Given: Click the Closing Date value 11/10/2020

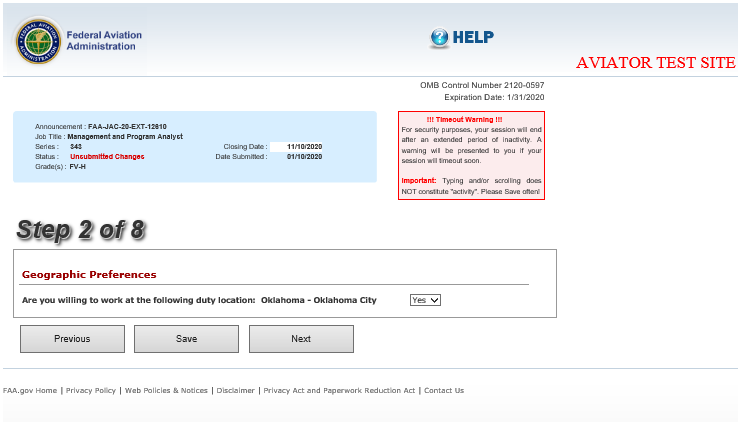Looking at the screenshot, I should [x=304, y=146].
